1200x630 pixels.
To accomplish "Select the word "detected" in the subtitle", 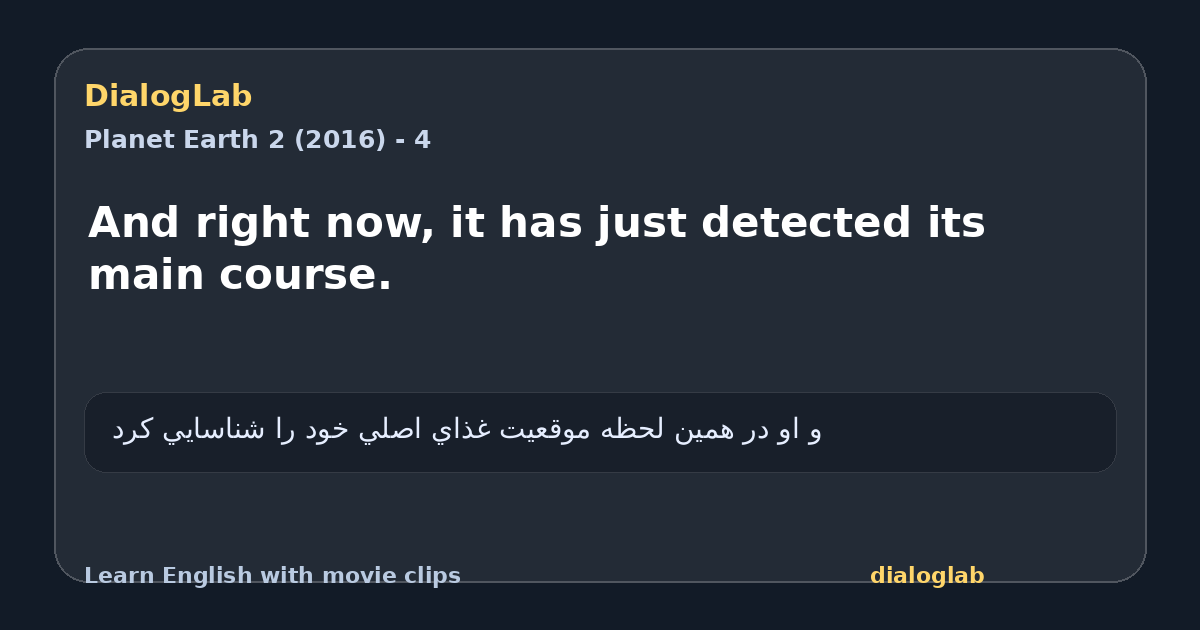I will tap(806, 223).
